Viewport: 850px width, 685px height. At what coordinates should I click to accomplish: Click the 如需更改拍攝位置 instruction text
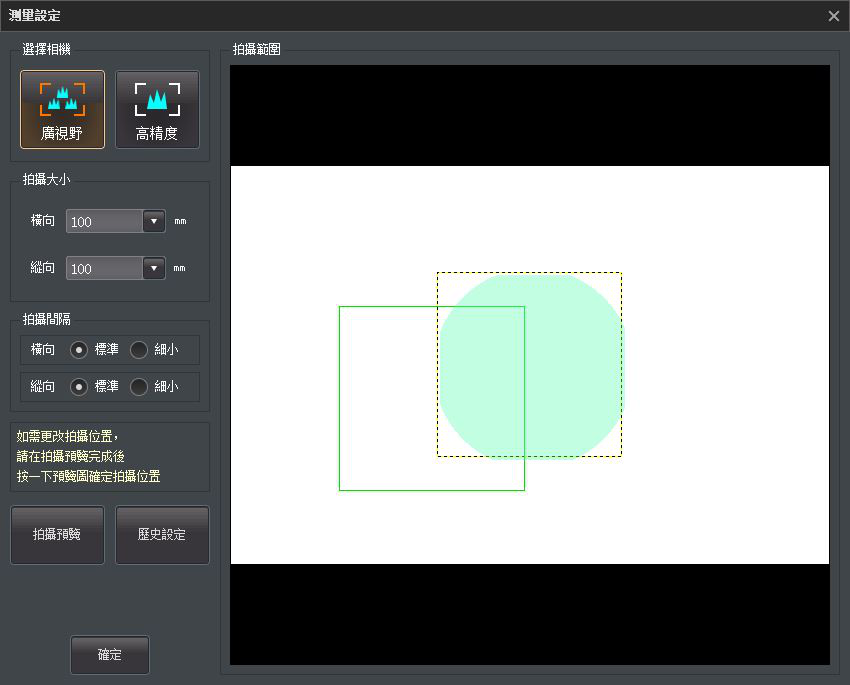click(88, 456)
